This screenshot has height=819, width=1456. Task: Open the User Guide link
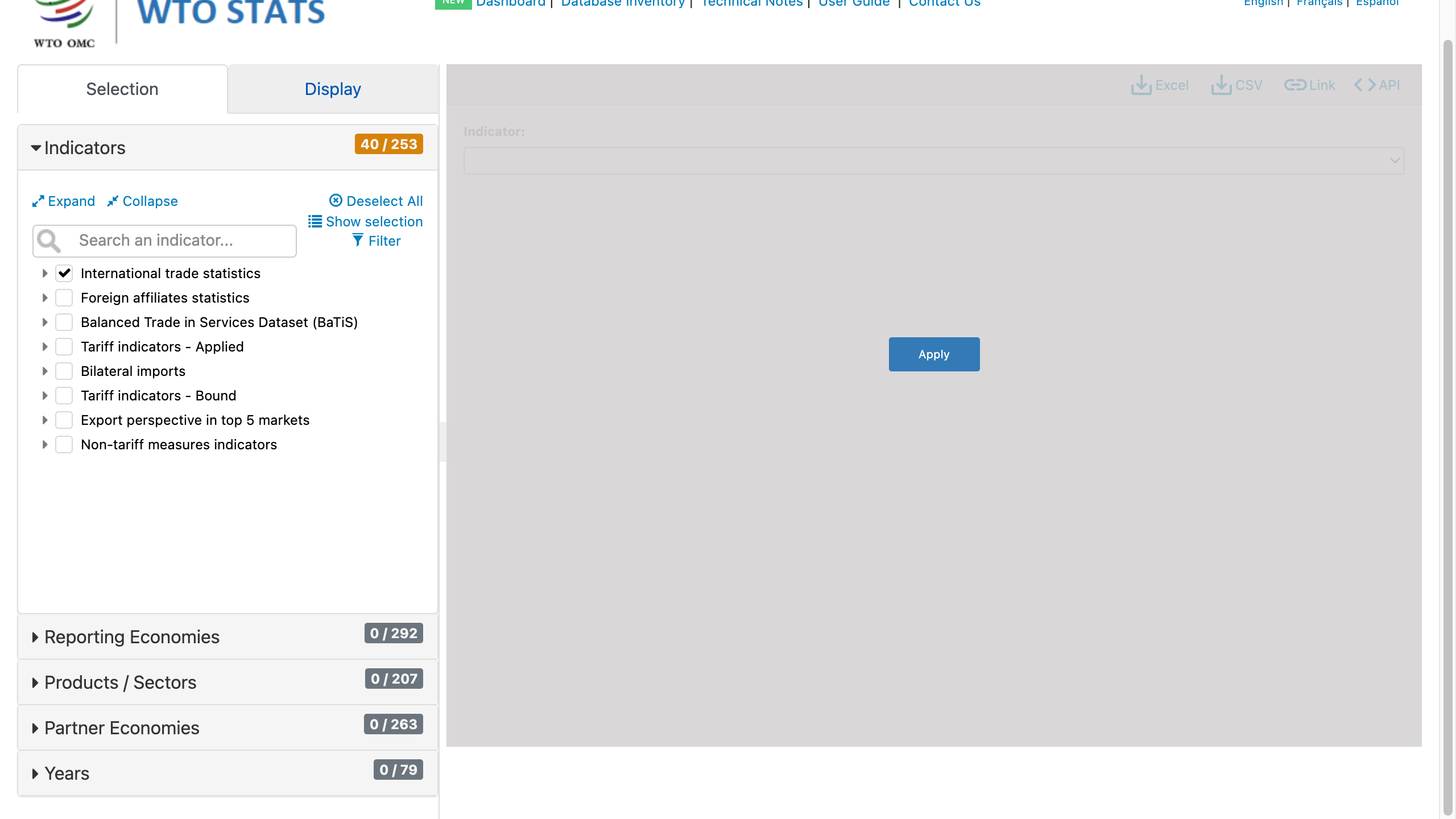point(854,3)
